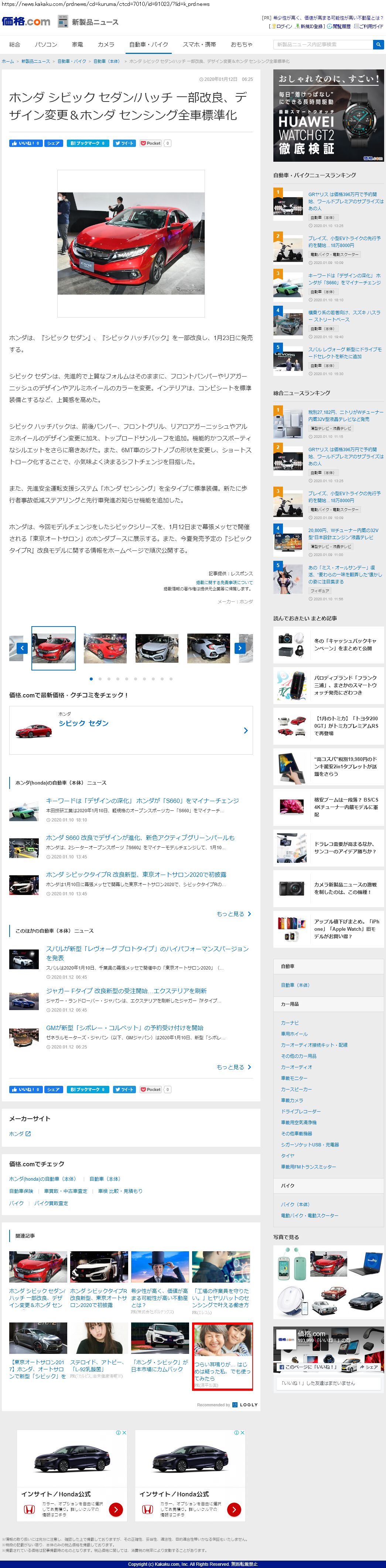The width and height of the screenshot is (386, 1568).
Task: Open the 価格.com logo home link
Action: click(26, 22)
